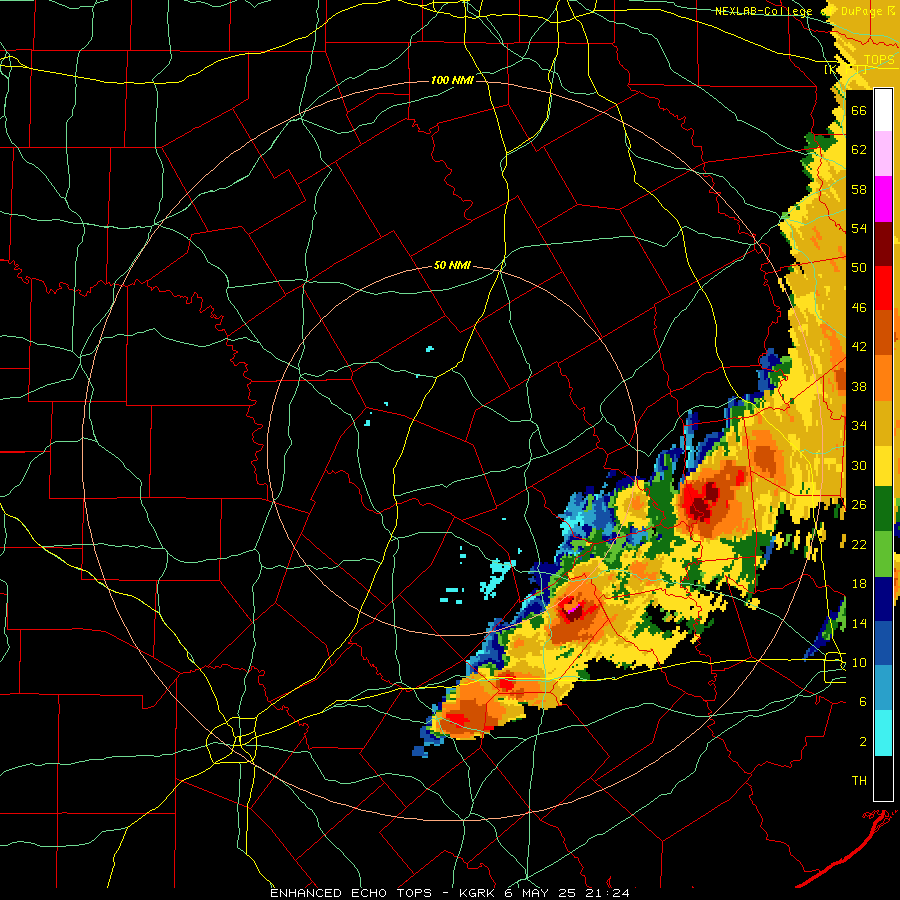The width and height of the screenshot is (900, 900).
Task: Click the 'TOPS' legend heading
Action: click(879, 60)
